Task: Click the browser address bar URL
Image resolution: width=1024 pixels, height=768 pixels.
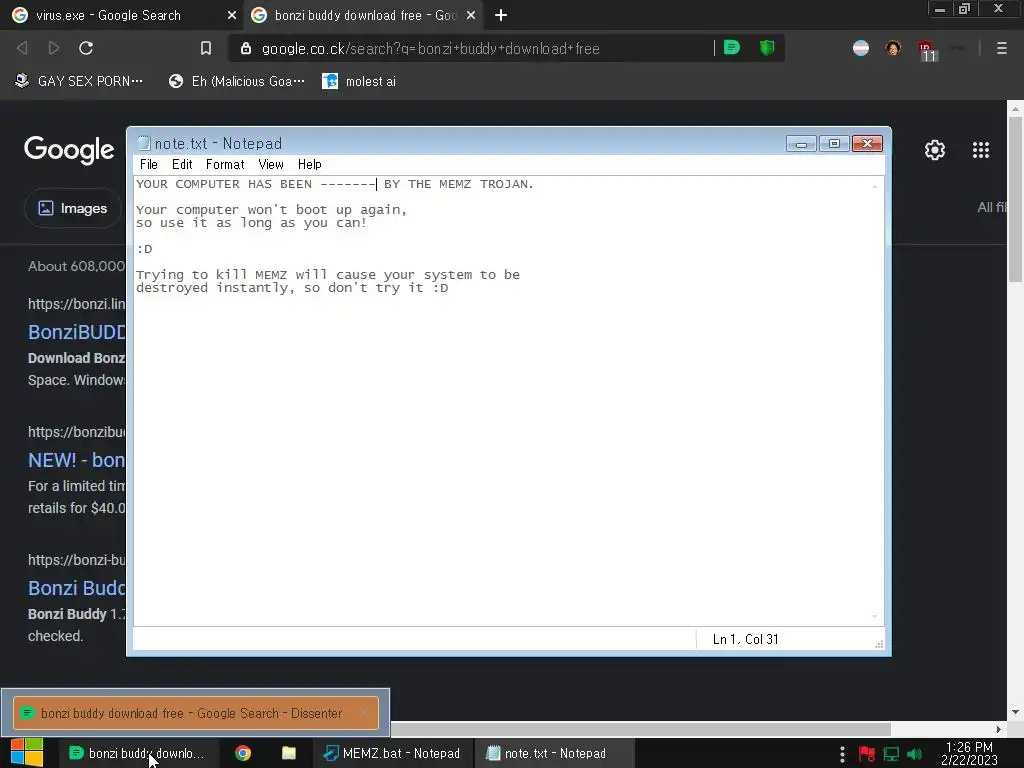Action: (x=430, y=48)
